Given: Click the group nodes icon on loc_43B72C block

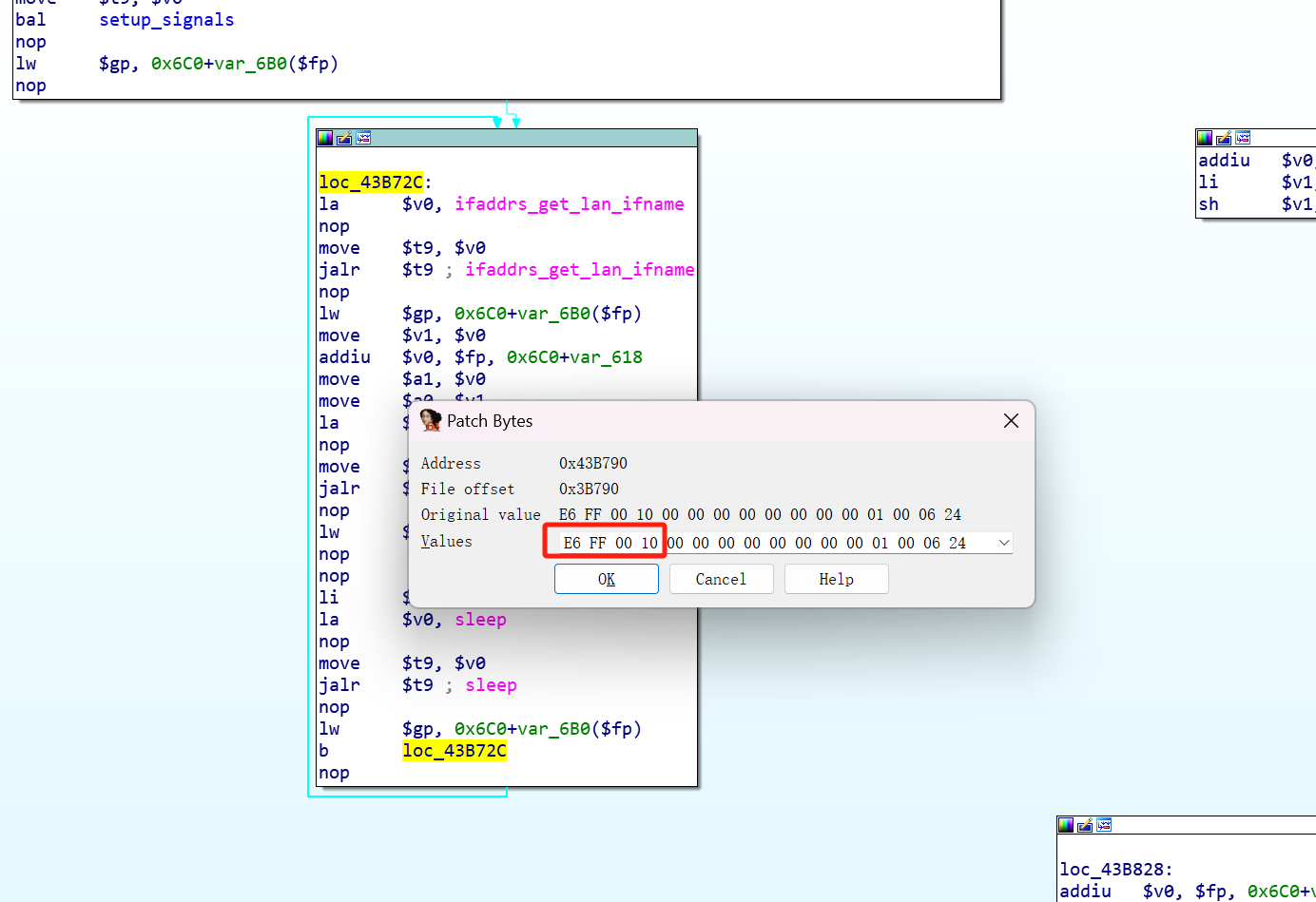Looking at the screenshot, I should (x=363, y=138).
